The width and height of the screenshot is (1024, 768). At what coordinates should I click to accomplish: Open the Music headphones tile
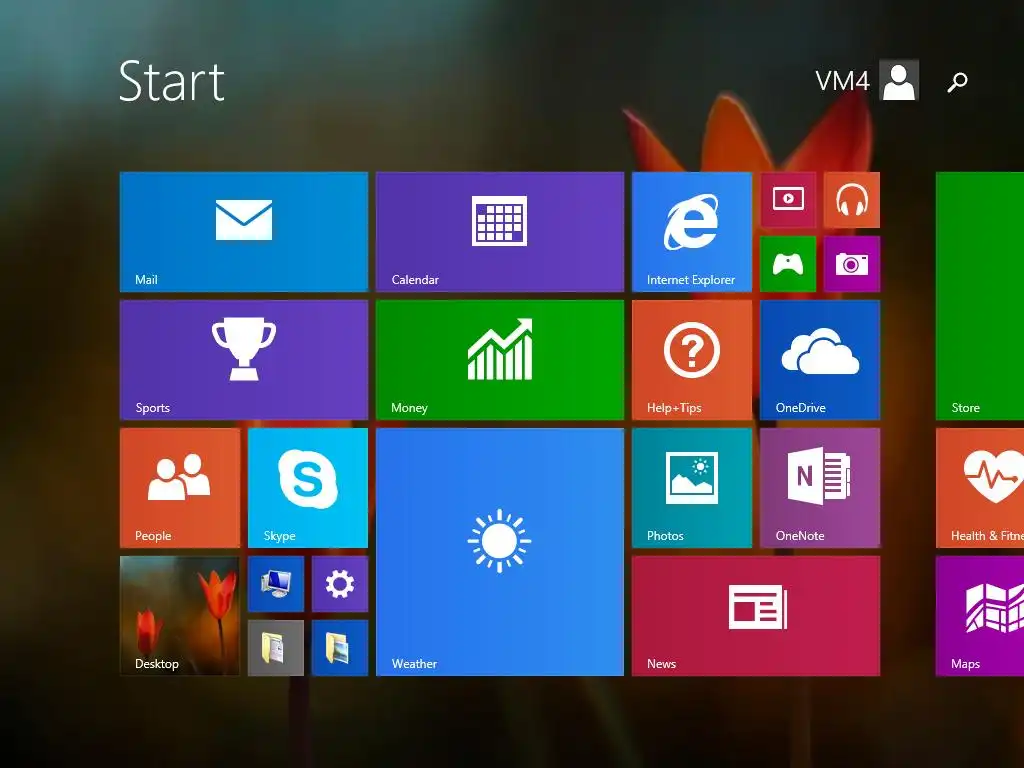click(x=852, y=200)
